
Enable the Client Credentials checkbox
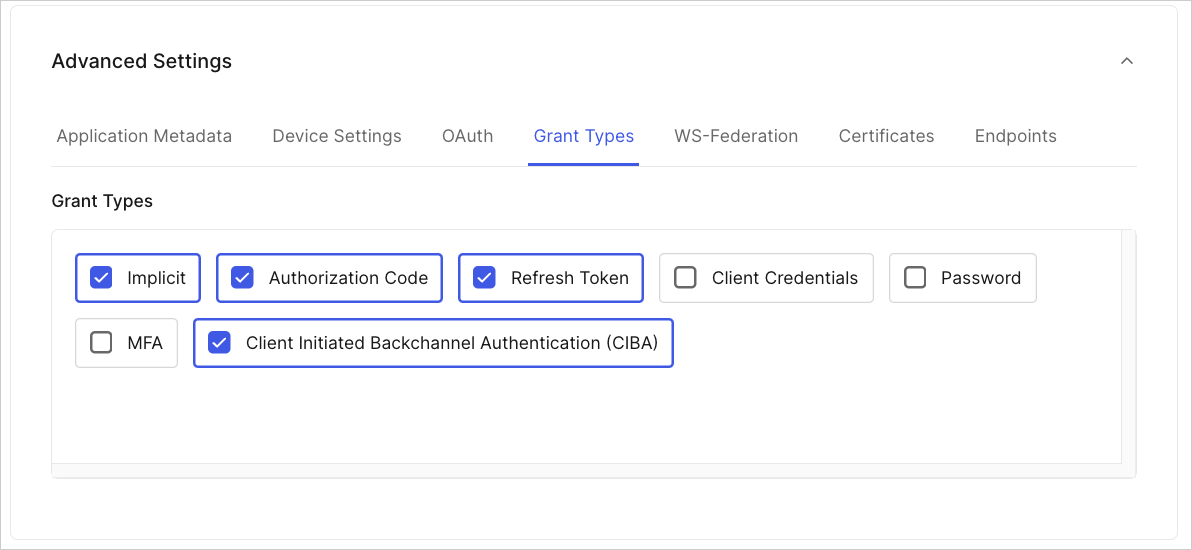(686, 278)
